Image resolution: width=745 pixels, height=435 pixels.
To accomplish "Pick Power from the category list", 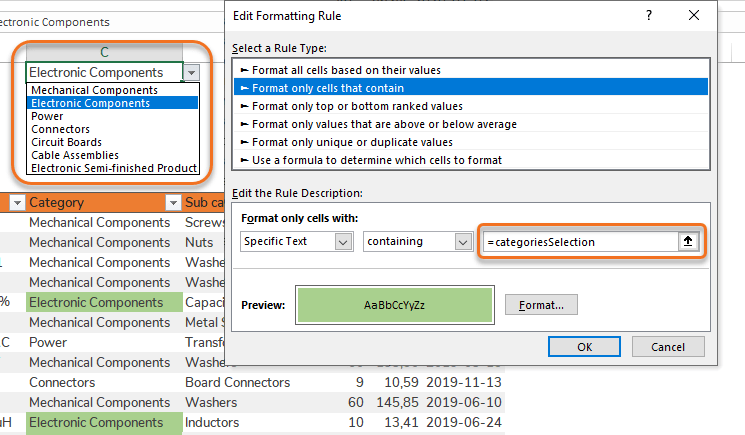I will [x=47, y=116].
